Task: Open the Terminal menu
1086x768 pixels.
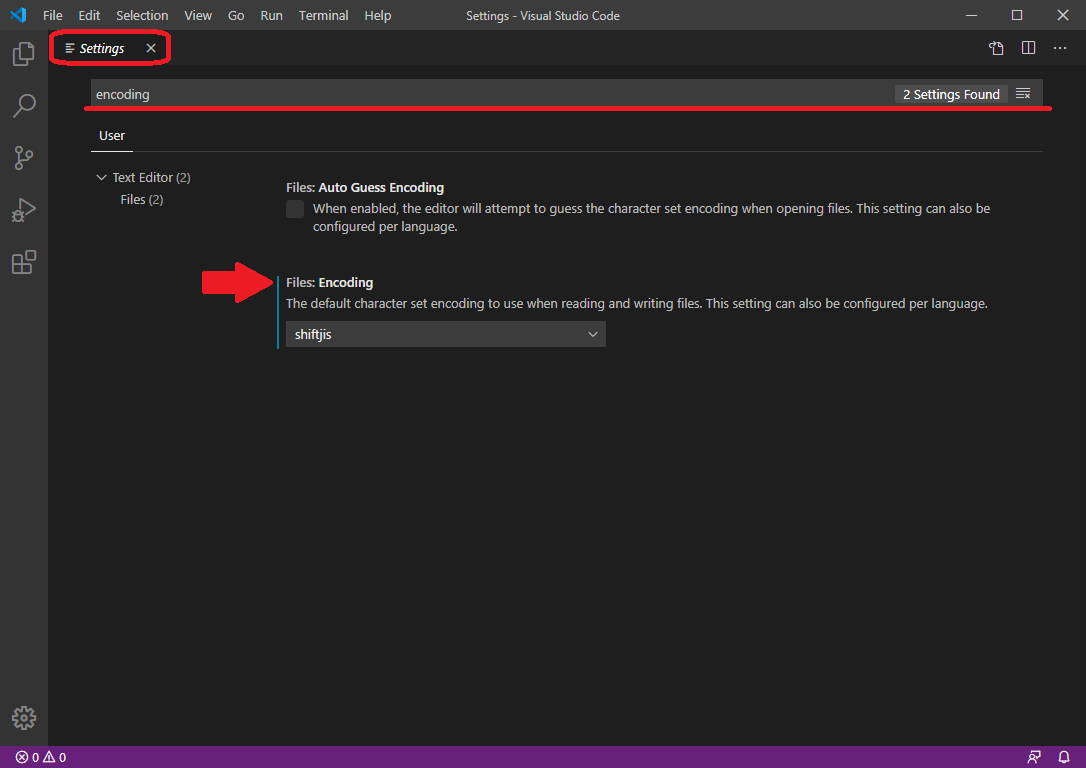Action: tap(323, 15)
